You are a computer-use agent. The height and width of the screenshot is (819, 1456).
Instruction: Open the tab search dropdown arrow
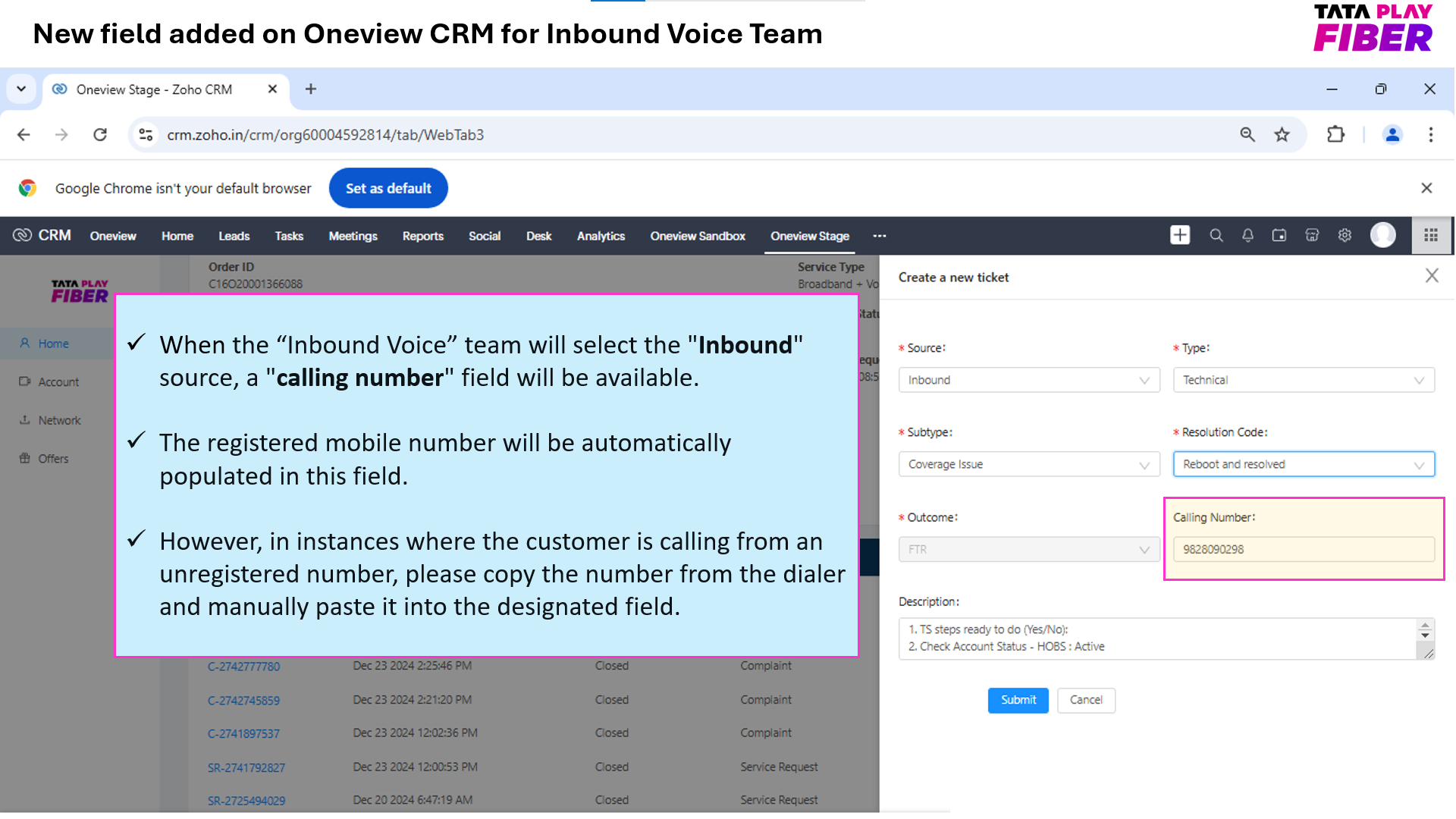[x=21, y=89]
